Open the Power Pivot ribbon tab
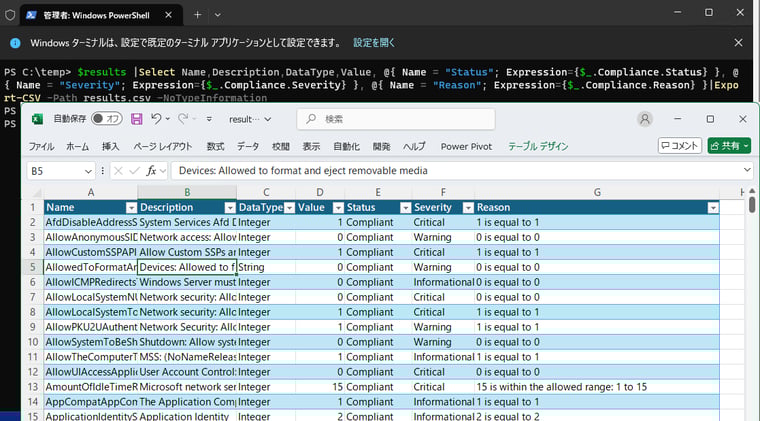Screen dimensions: 760x421 point(466,146)
